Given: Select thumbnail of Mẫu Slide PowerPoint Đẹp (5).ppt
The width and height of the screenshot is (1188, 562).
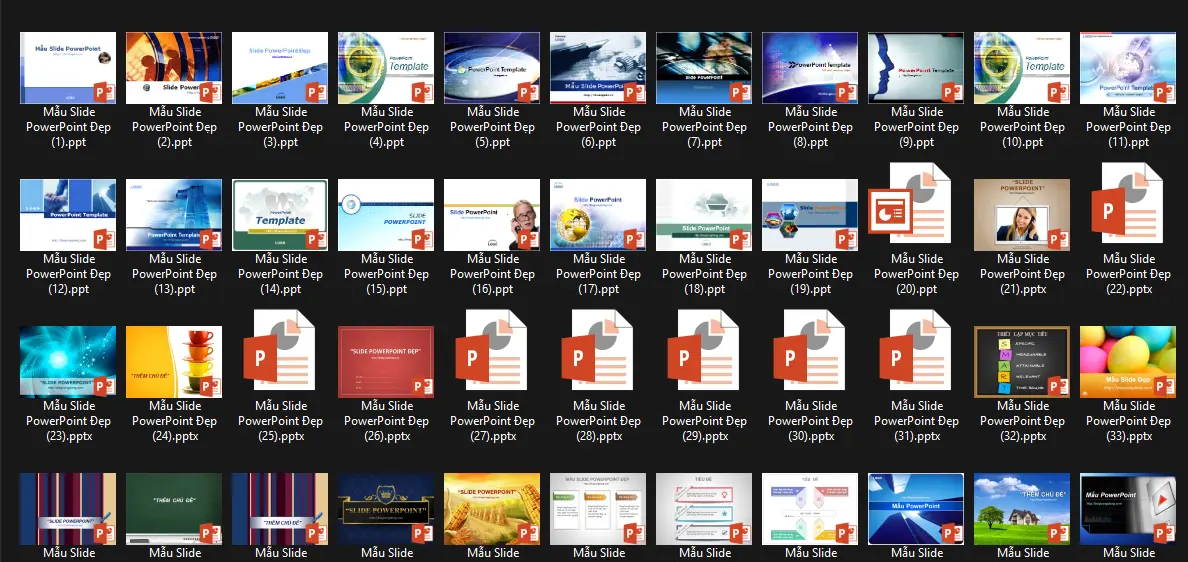Looking at the screenshot, I should tap(492, 68).
